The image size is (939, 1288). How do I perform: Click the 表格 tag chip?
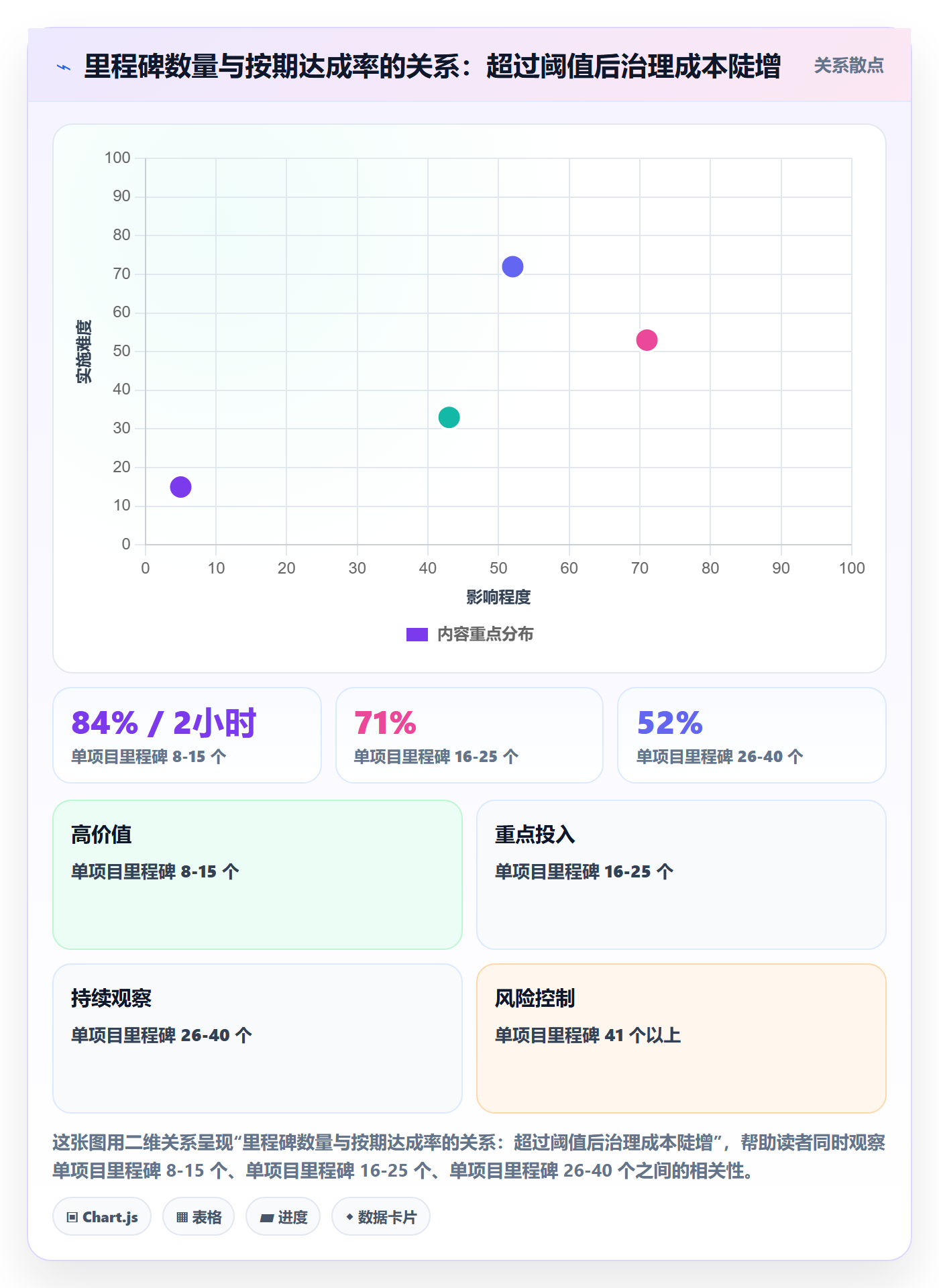tap(199, 1216)
